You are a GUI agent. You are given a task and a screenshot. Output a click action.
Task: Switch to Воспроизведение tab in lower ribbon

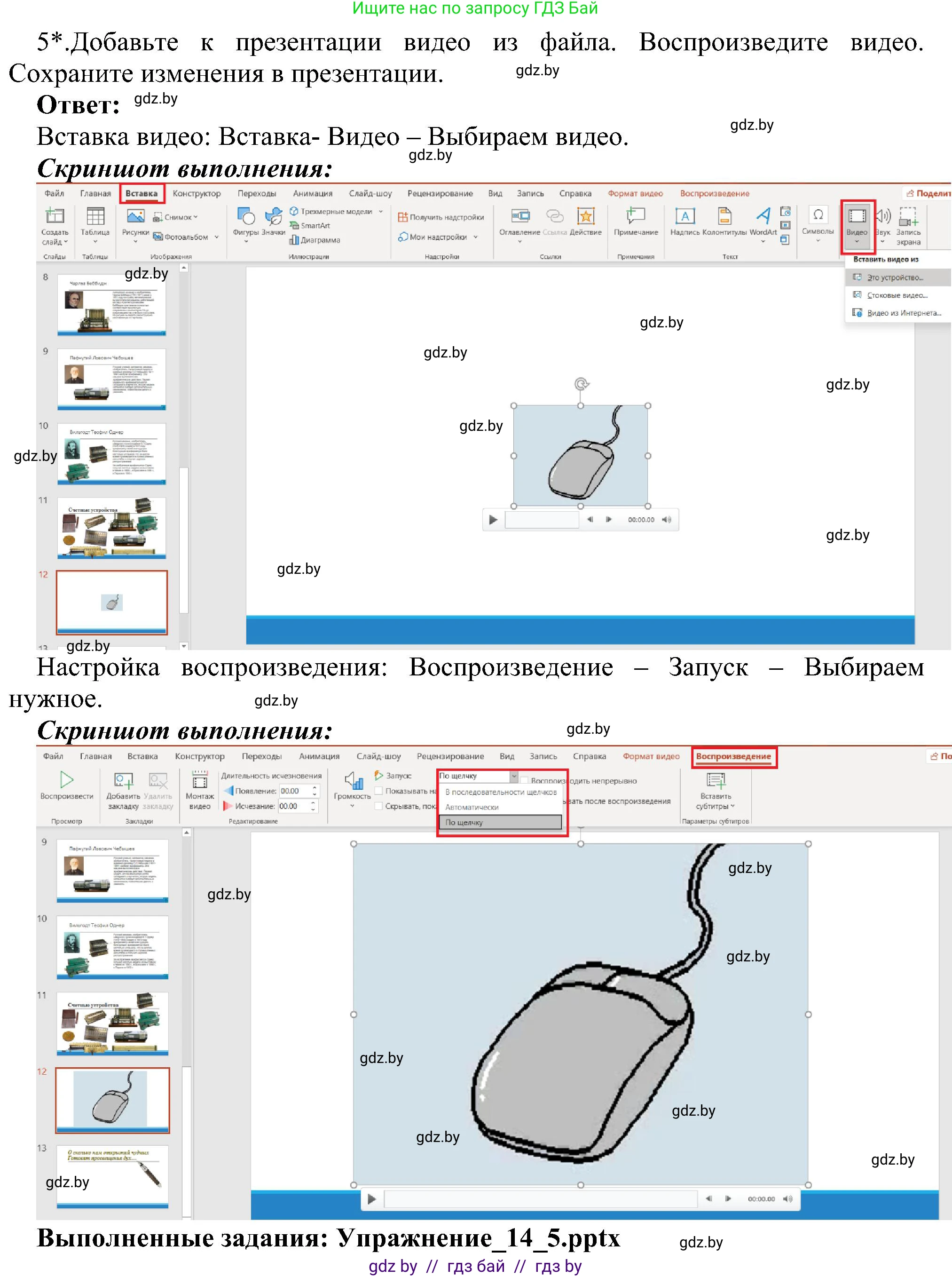point(733,756)
